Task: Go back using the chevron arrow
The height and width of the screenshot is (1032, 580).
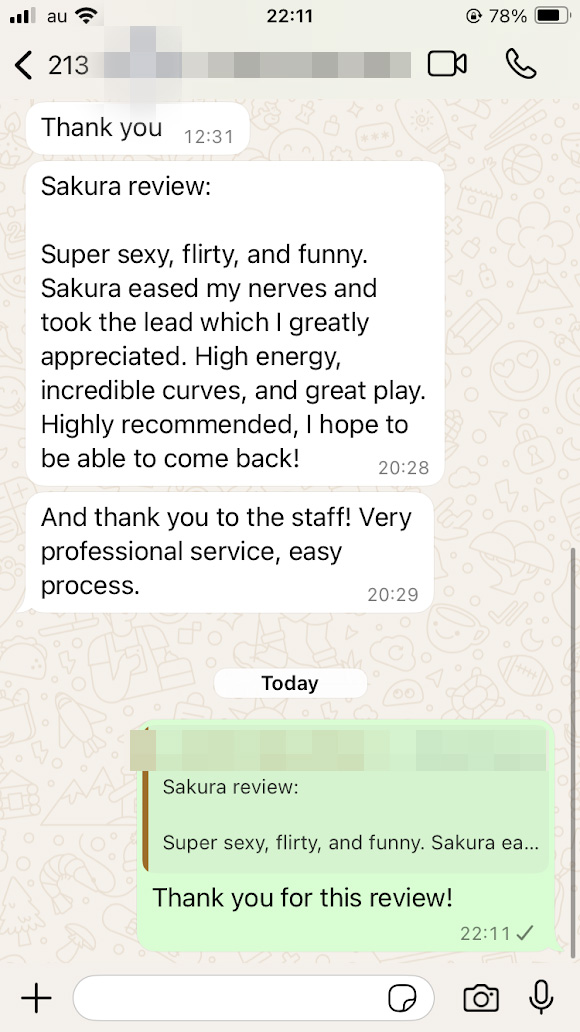Action: [23, 65]
